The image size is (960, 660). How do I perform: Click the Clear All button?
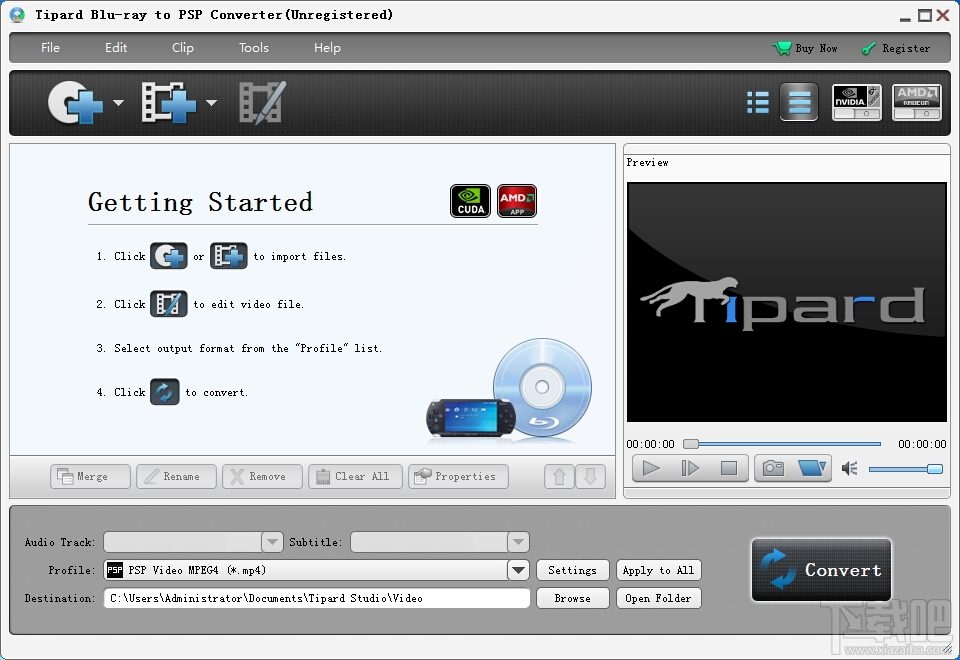355,476
